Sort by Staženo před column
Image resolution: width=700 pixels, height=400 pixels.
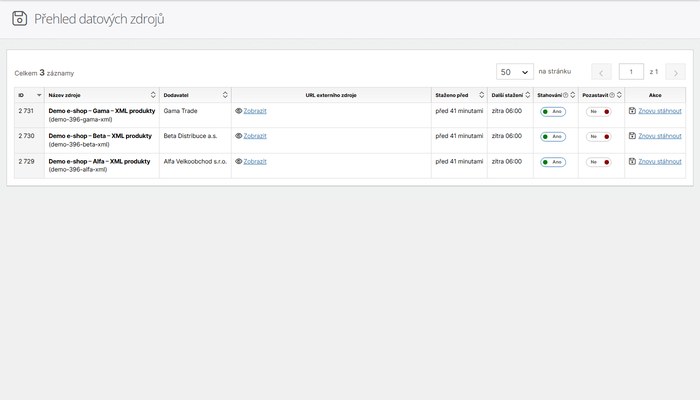(x=481, y=95)
